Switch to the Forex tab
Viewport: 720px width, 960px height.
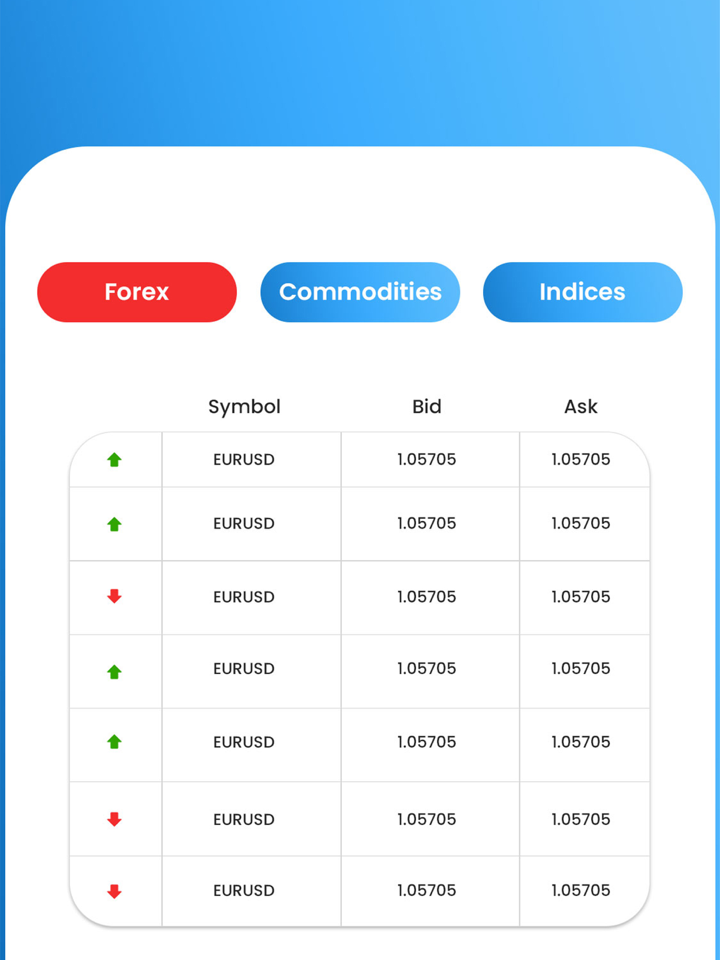click(137, 292)
